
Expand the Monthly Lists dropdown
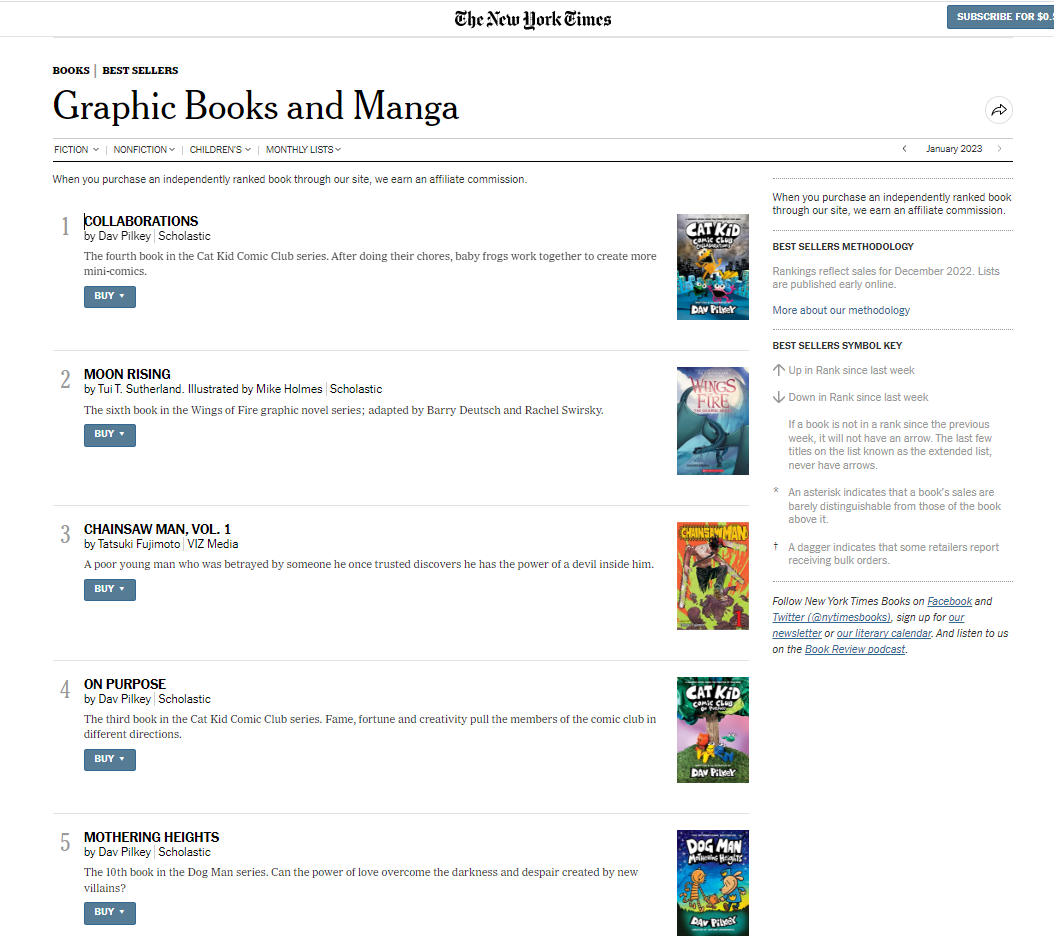pos(303,149)
